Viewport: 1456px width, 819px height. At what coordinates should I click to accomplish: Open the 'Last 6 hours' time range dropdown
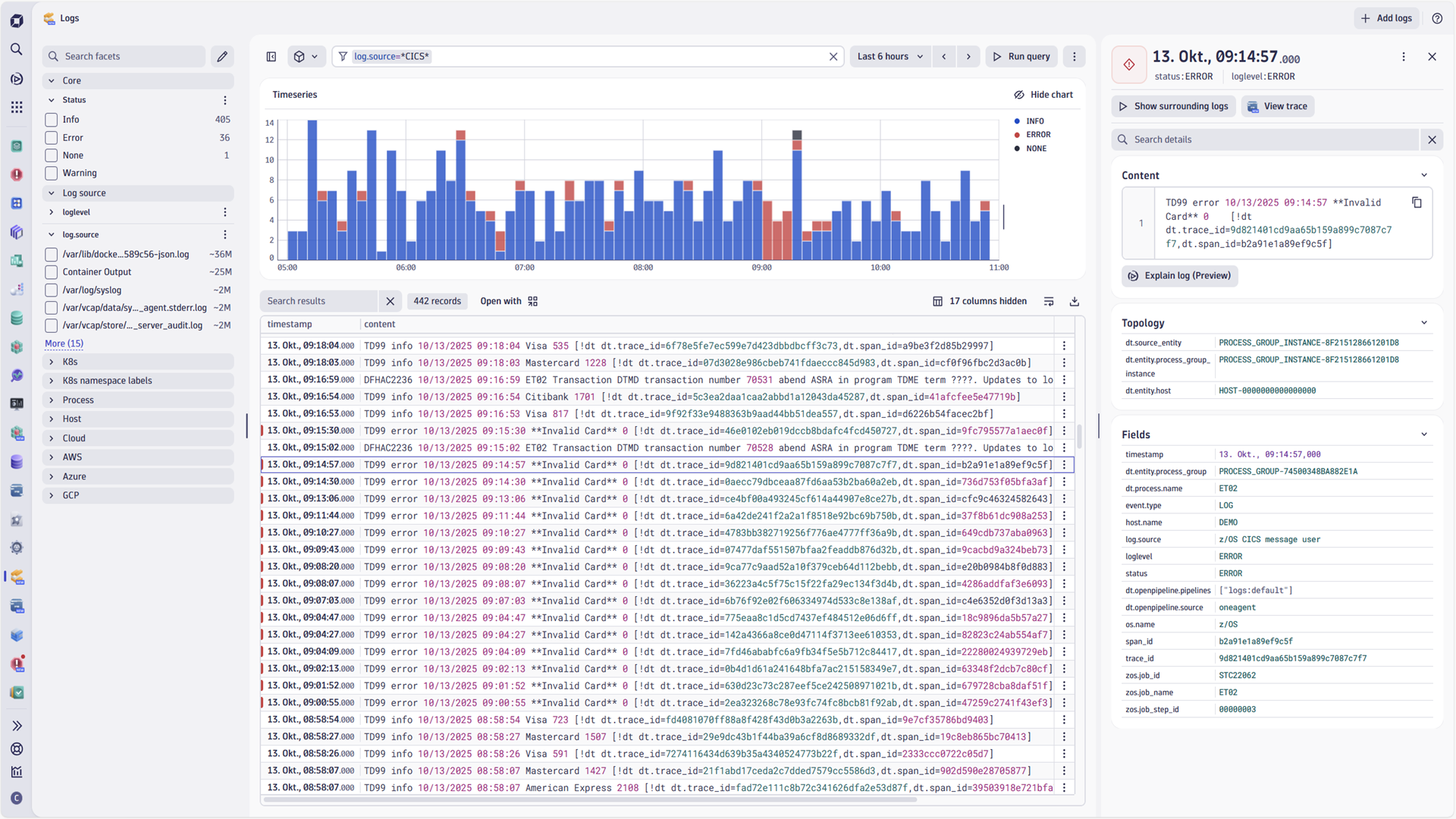(889, 56)
